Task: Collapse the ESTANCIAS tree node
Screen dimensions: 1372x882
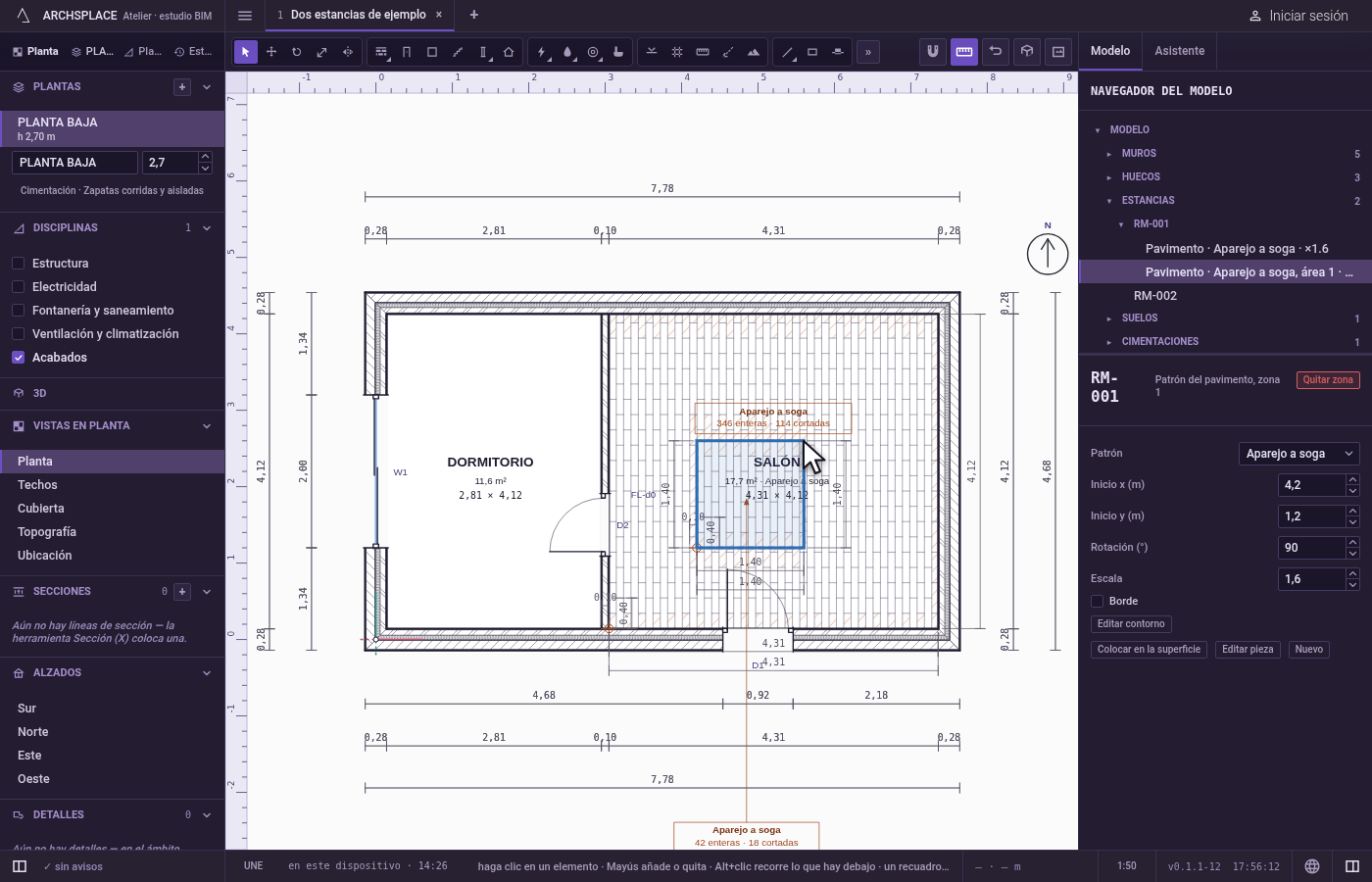Action: coord(1108,201)
